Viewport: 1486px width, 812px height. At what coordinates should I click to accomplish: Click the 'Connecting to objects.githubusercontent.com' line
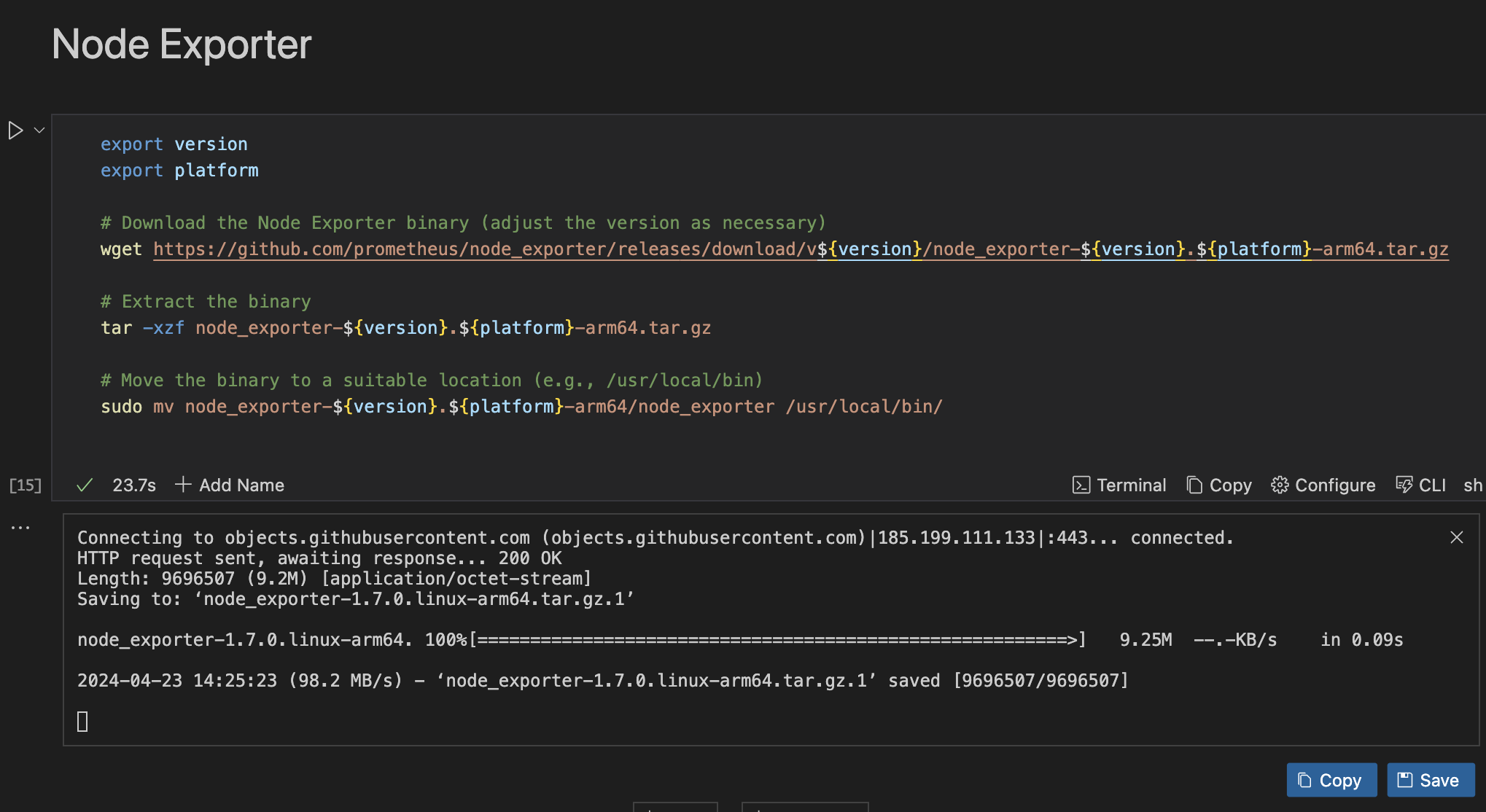[656, 538]
